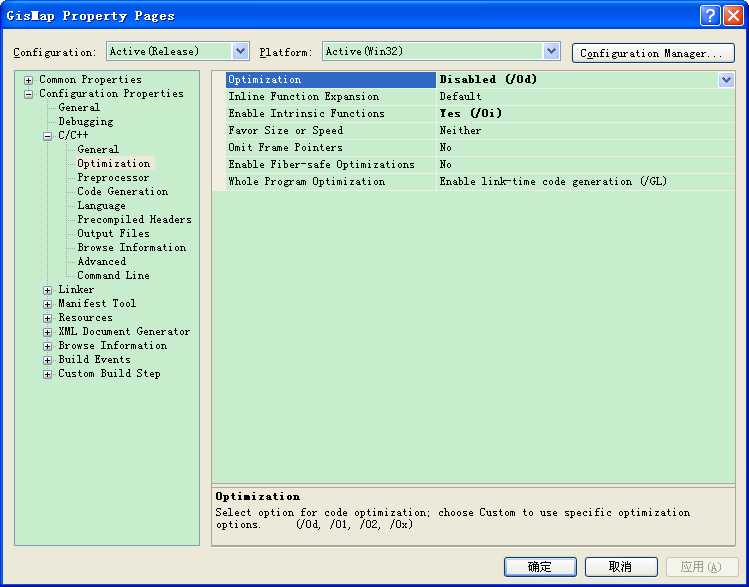Image resolution: width=749 pixels, height=587 pixels.
Task: Expand the Common Properties node
Action: (x=29, y=80)
